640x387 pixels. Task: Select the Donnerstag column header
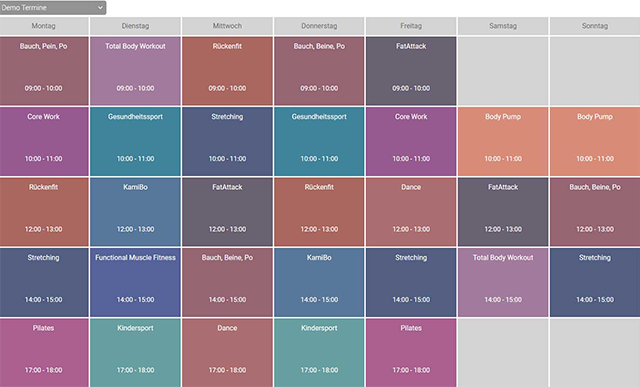pyautogui.click(x=319, y=26)
